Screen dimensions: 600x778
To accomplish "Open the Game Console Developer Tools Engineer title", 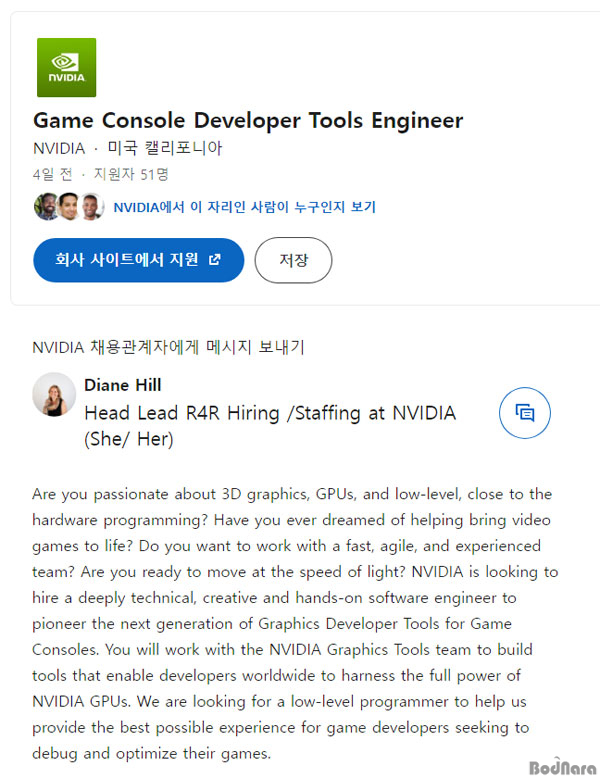I will tap(248, 121).
